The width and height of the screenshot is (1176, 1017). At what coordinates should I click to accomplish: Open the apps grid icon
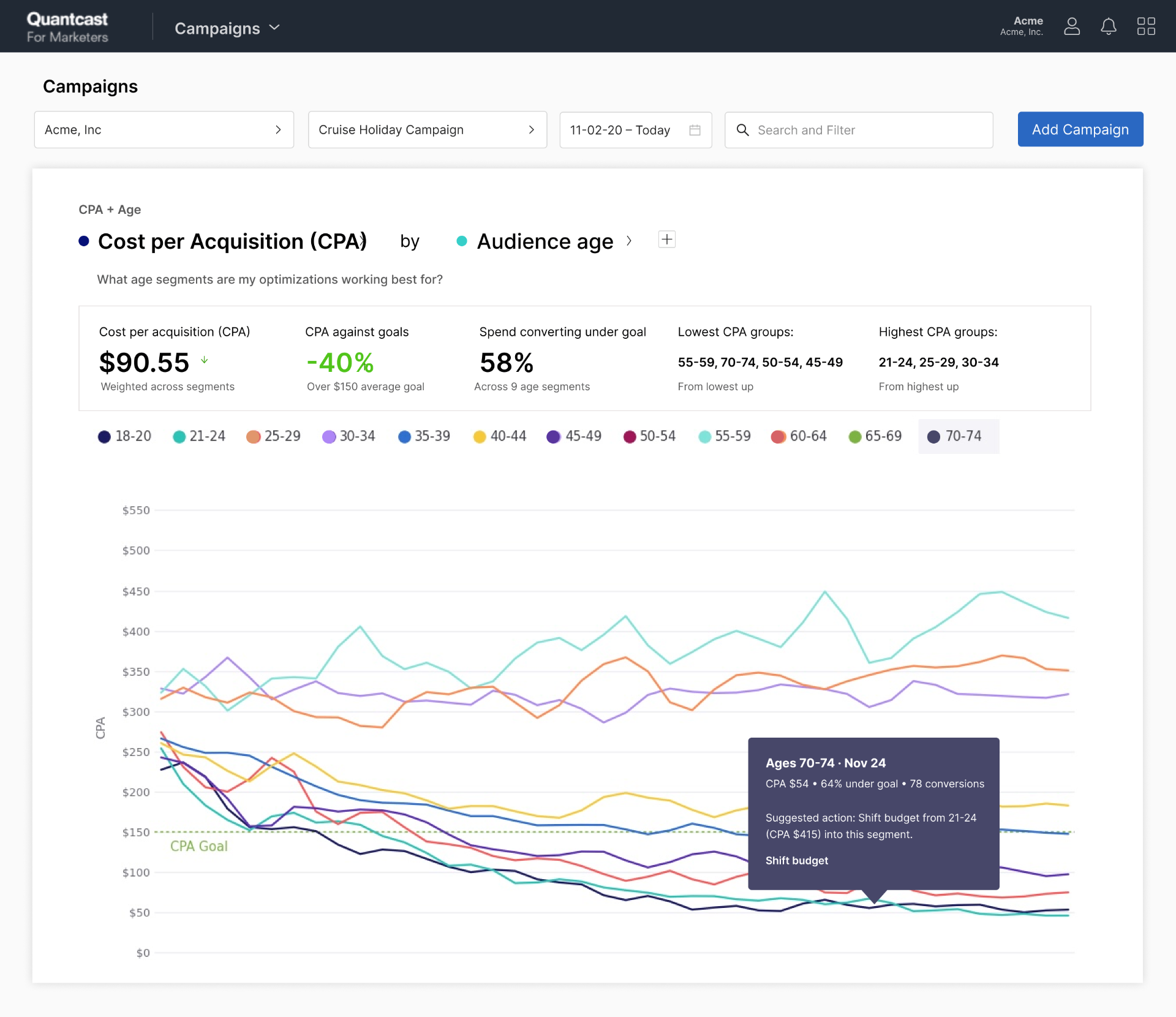(1146, 26)
